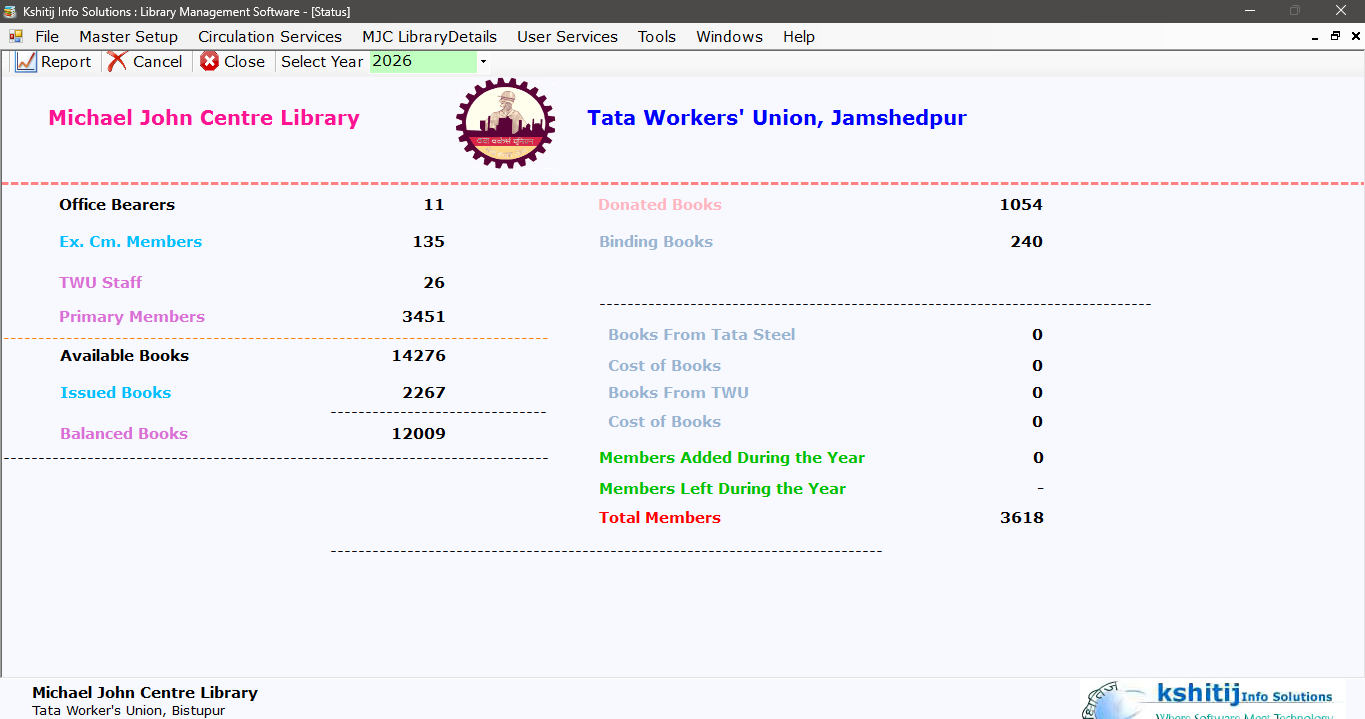
Task: Click the red circle Close icon
Action: coord(209,62)
